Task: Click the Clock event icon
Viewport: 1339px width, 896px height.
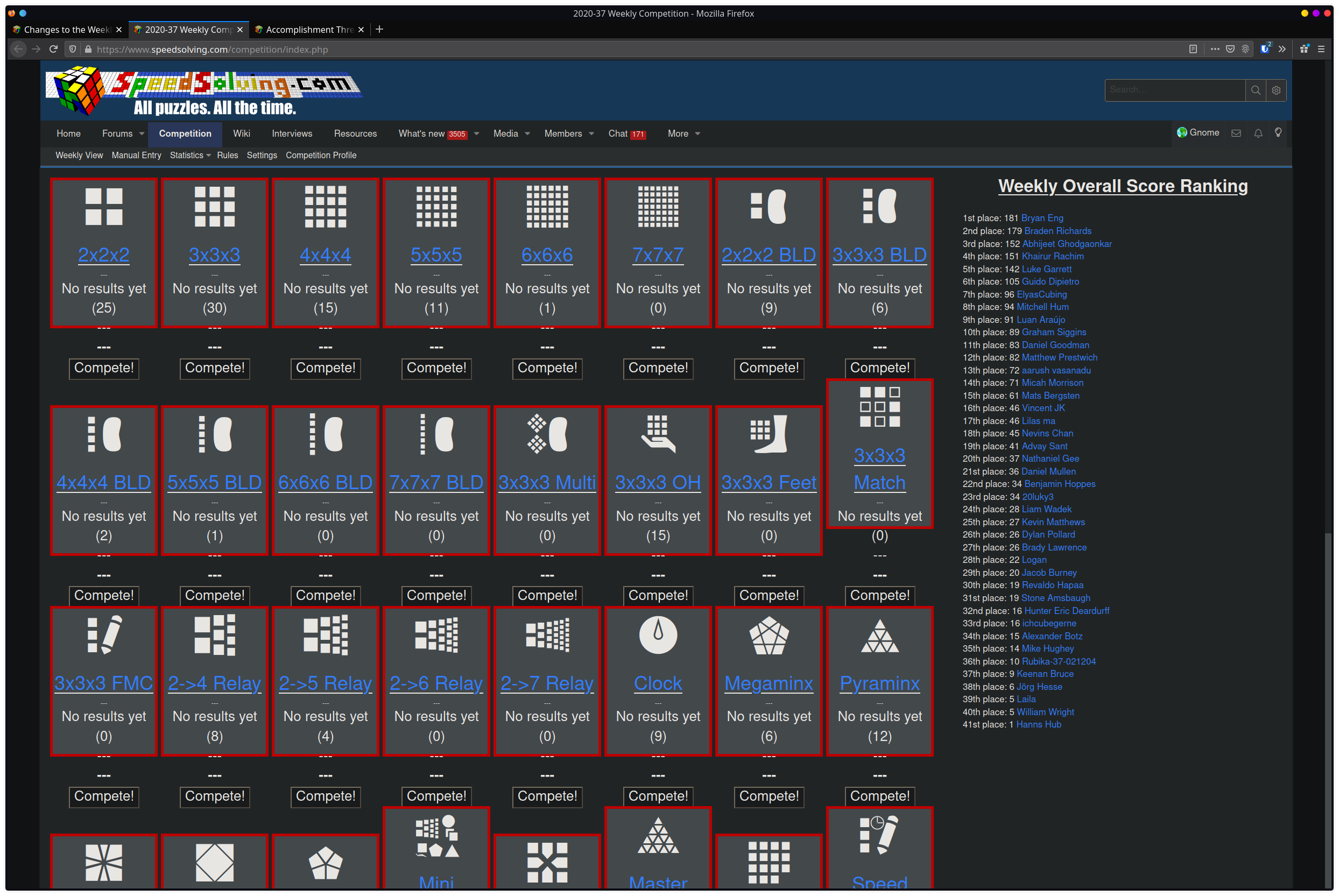Action: point(658,635)
